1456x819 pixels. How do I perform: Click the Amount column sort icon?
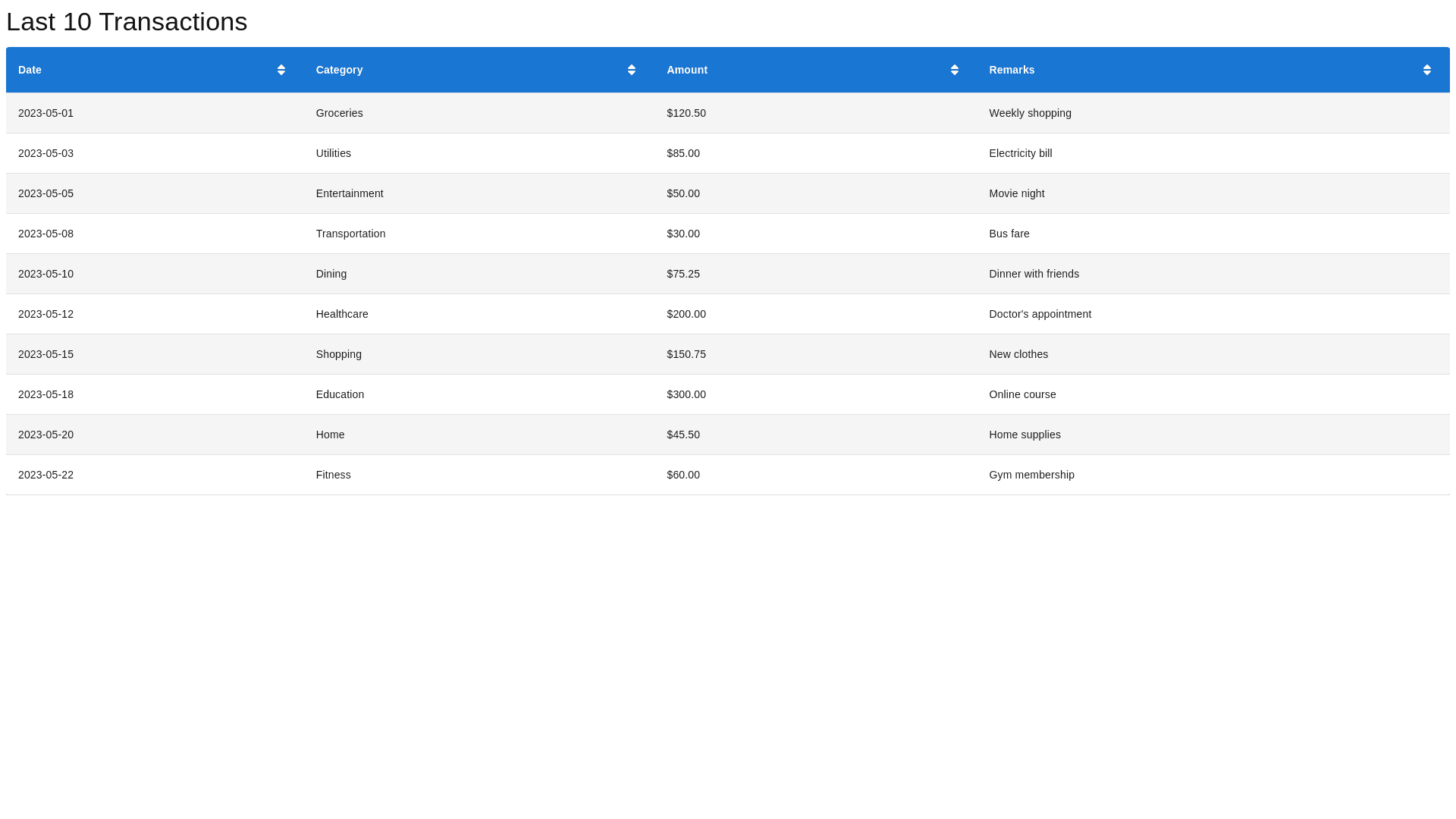pos(955,70)
